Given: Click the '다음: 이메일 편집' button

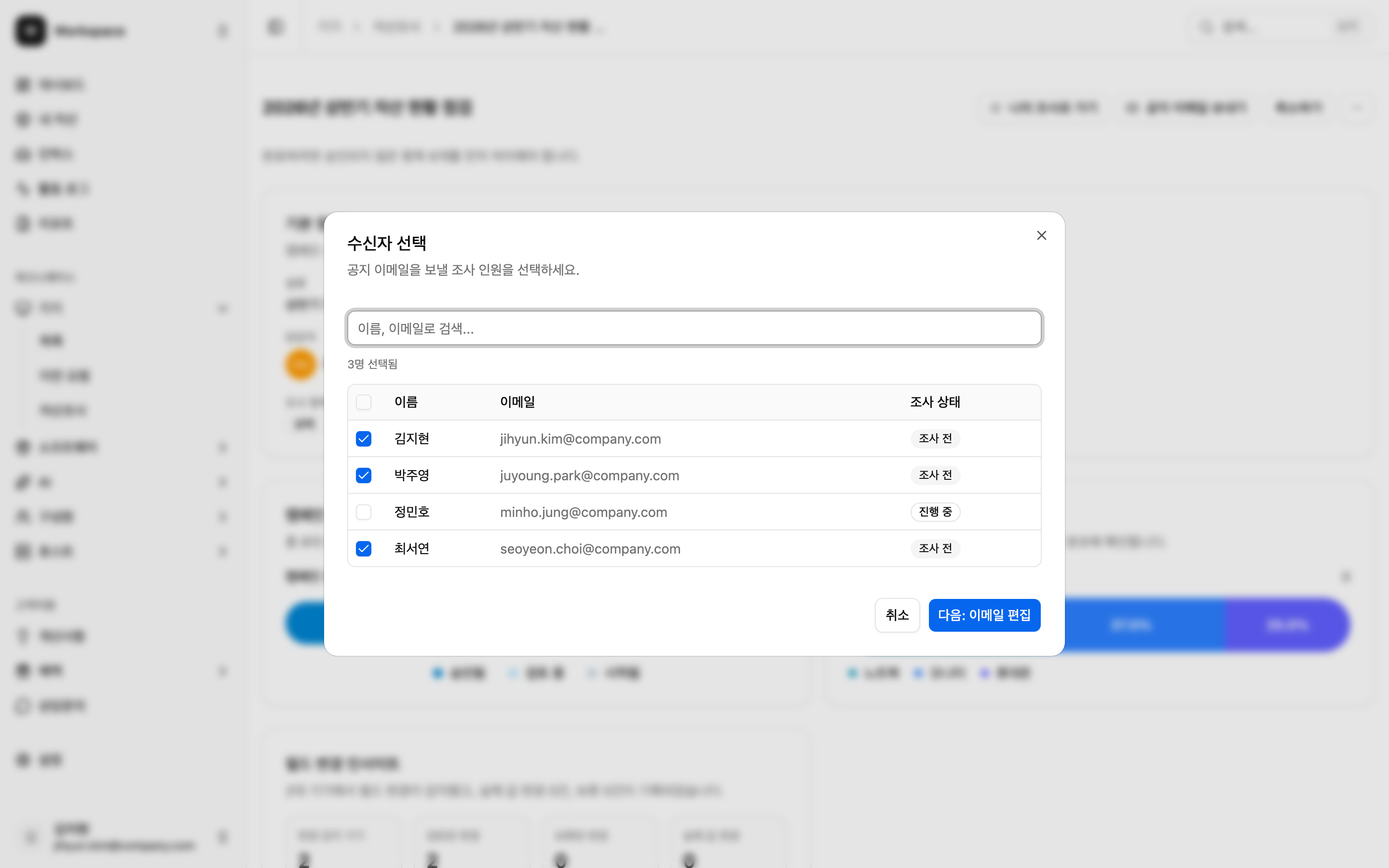Looking at the screenshot, I should point(984,615).
